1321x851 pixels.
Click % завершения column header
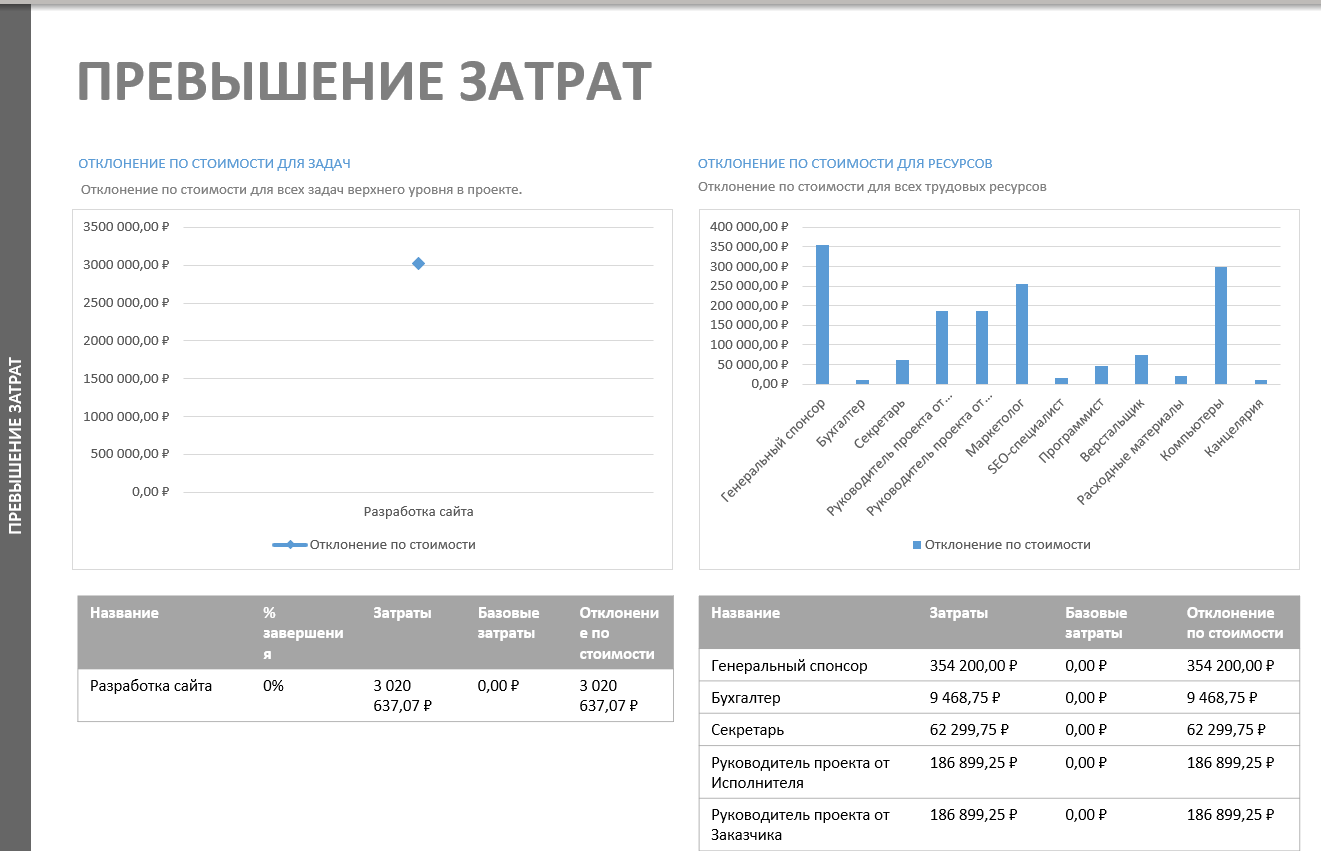[303, 633]
